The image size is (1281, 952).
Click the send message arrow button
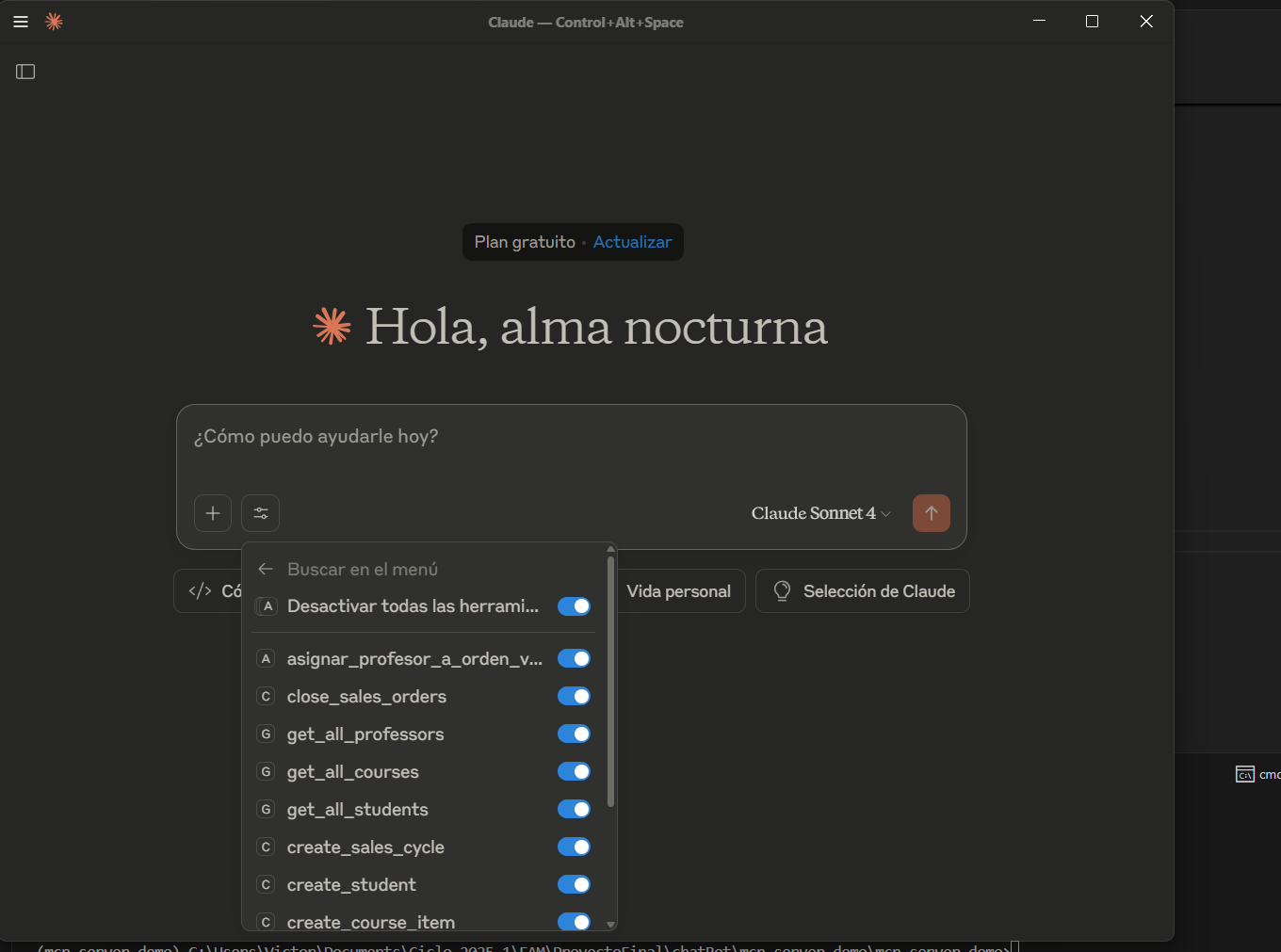[932, 513]
